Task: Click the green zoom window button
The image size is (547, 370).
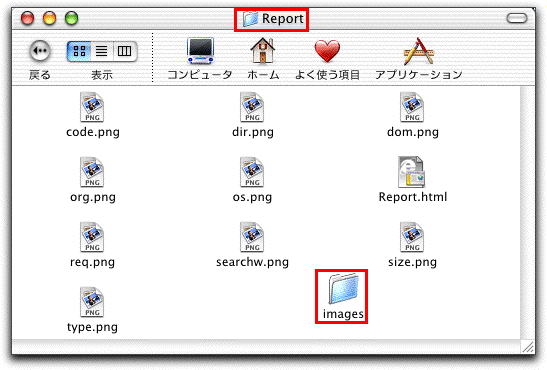Action: click(72, 18)
